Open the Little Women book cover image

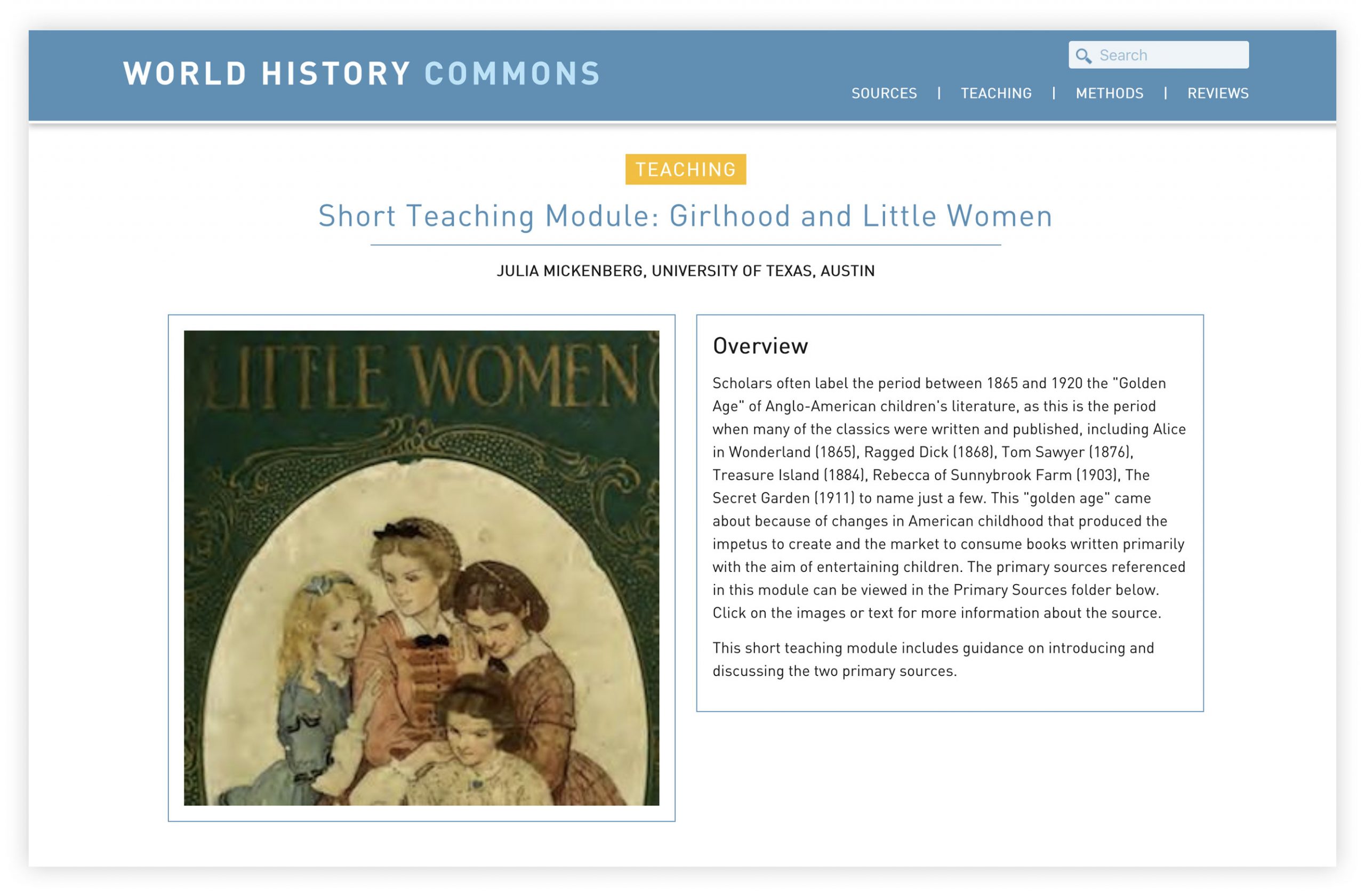[422, 568]
